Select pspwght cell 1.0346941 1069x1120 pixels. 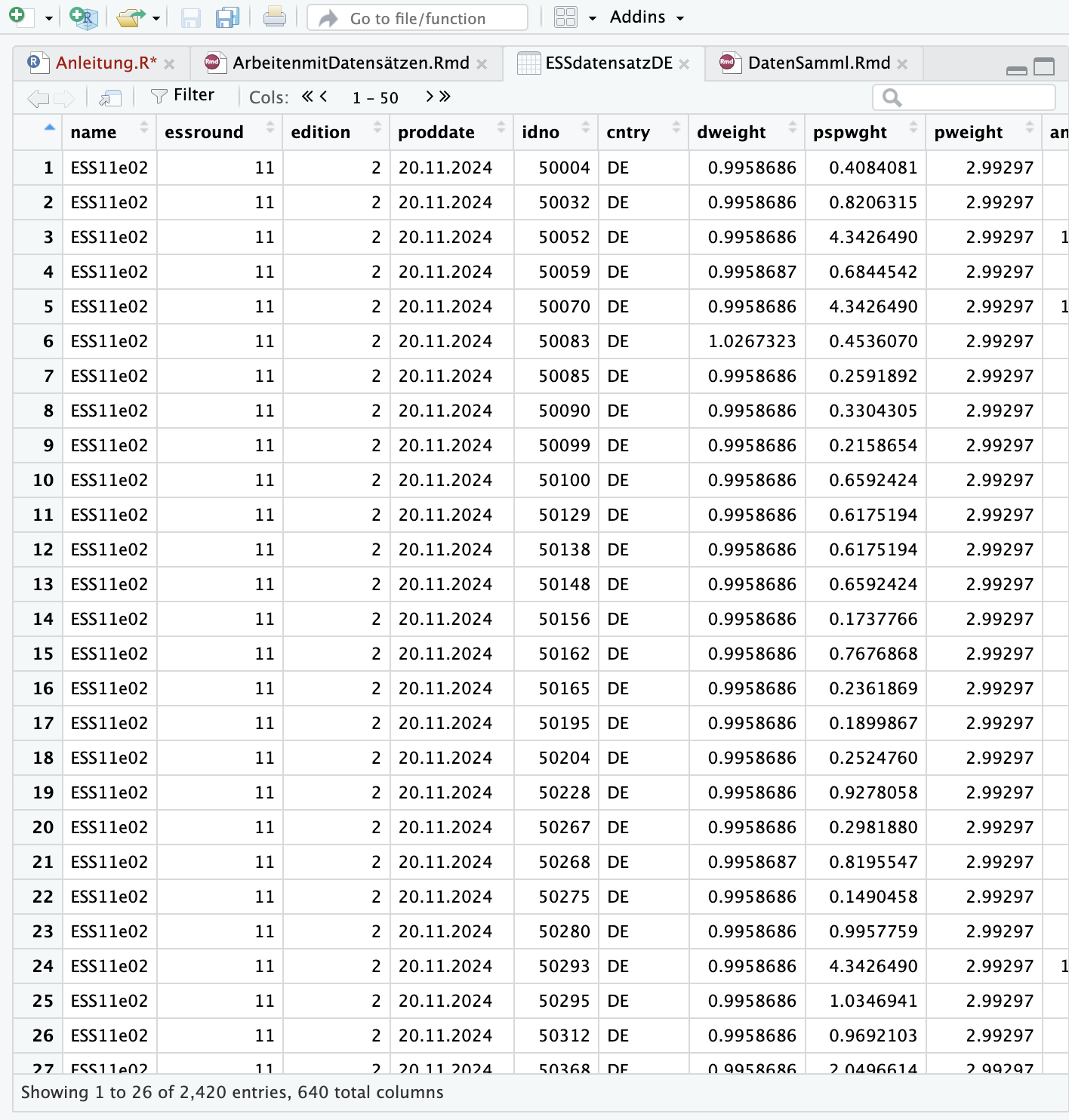pyautogui.click(x=865, y=1001)
